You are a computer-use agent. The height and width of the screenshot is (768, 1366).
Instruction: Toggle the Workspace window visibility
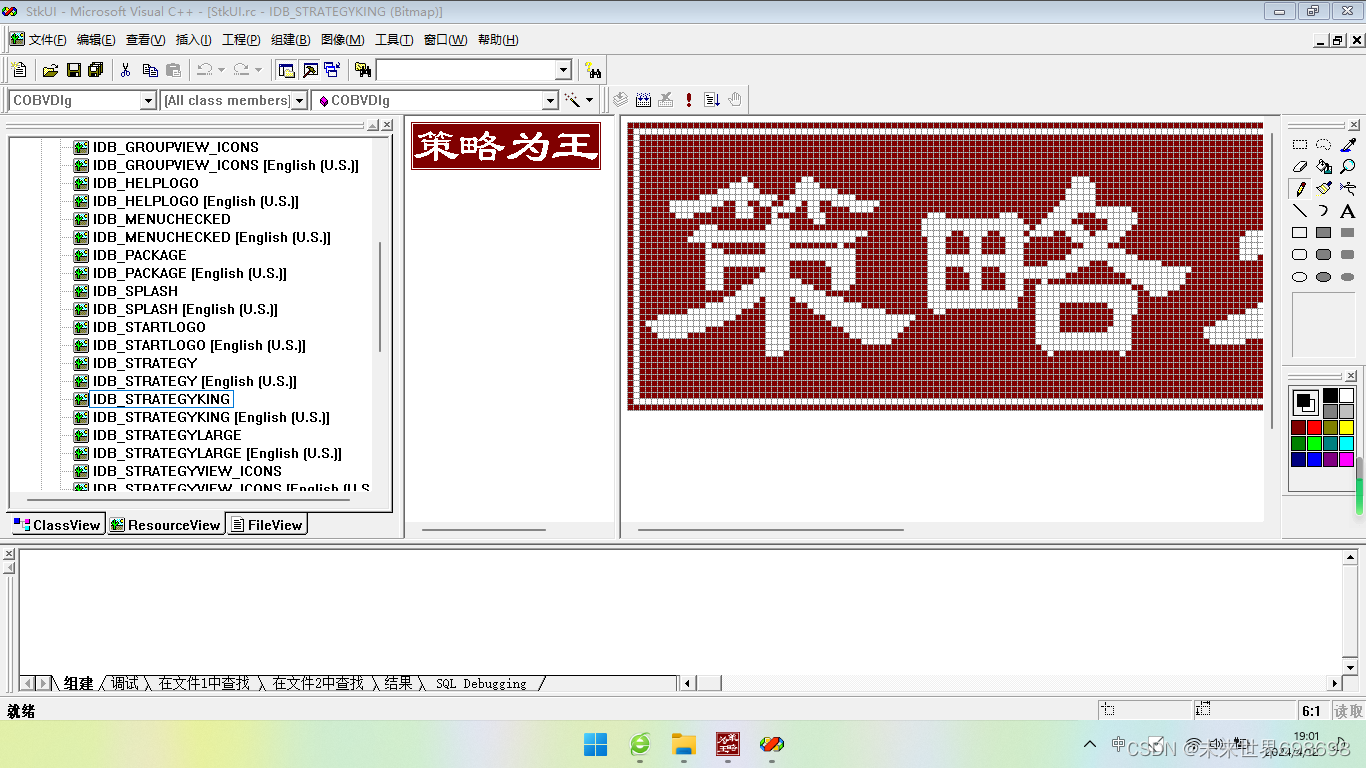288,69
